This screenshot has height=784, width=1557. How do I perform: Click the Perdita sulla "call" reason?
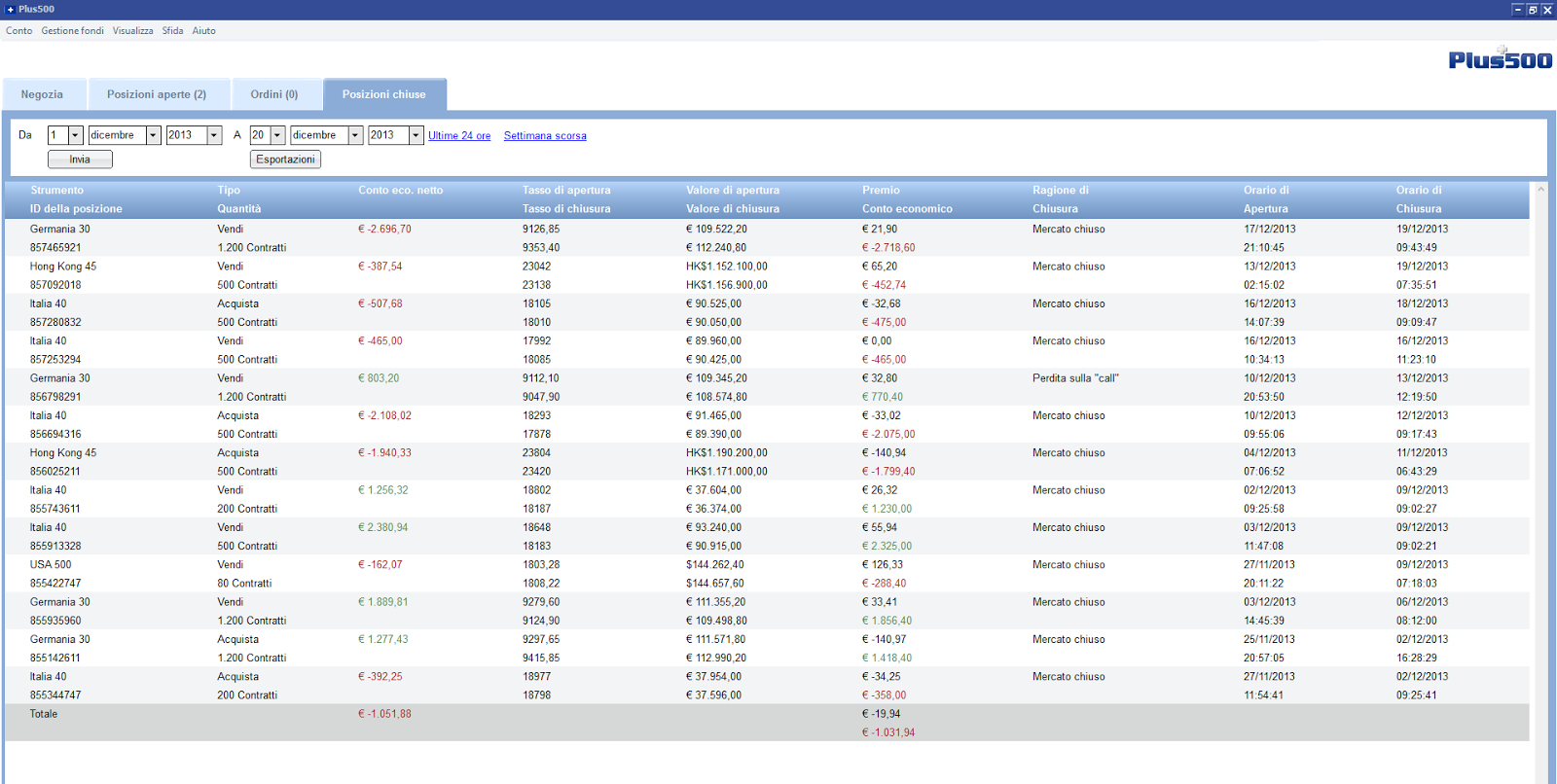(1075, 378)
